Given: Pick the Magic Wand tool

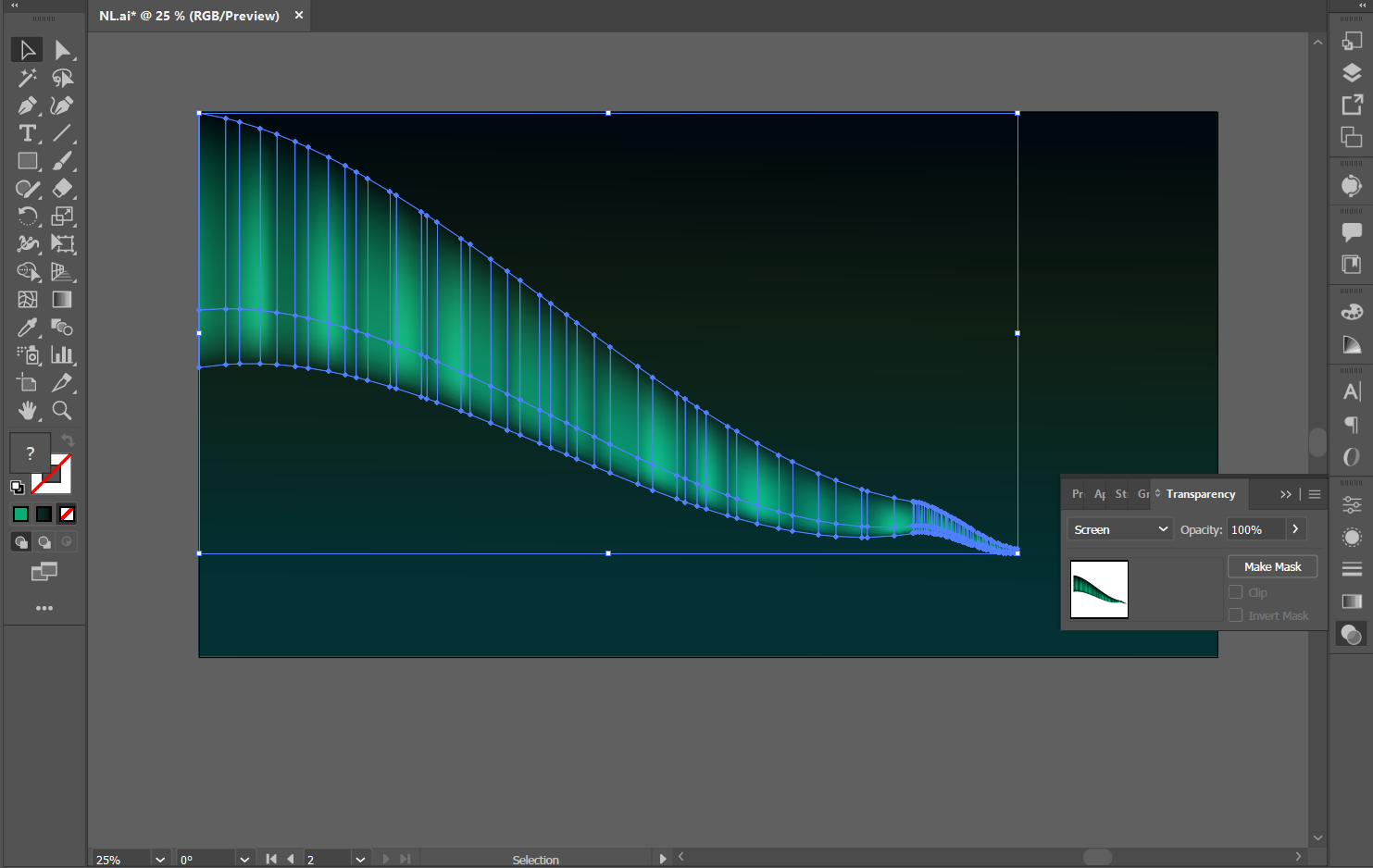Looking at the screenshot, I should click(x=27, y=78).
